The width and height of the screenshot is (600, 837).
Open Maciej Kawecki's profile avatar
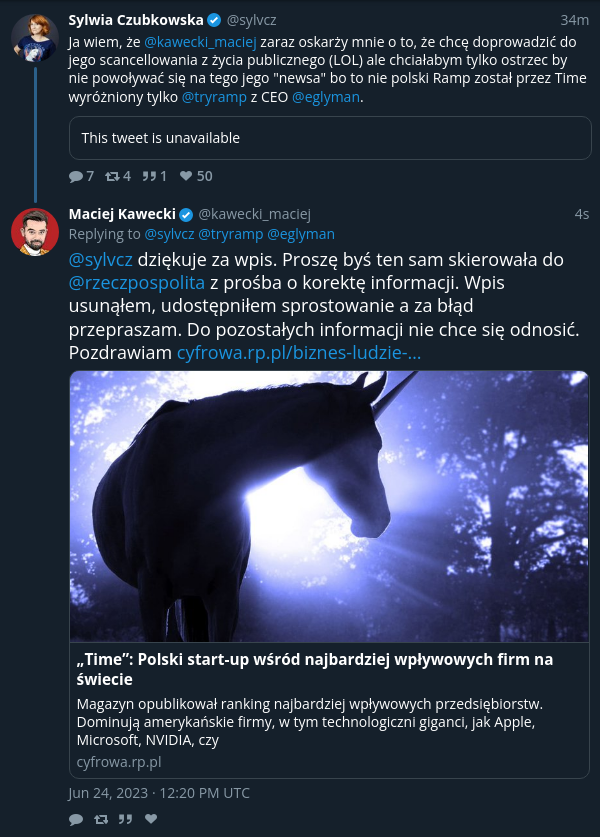pyautogui.click(x=35, y=232)
